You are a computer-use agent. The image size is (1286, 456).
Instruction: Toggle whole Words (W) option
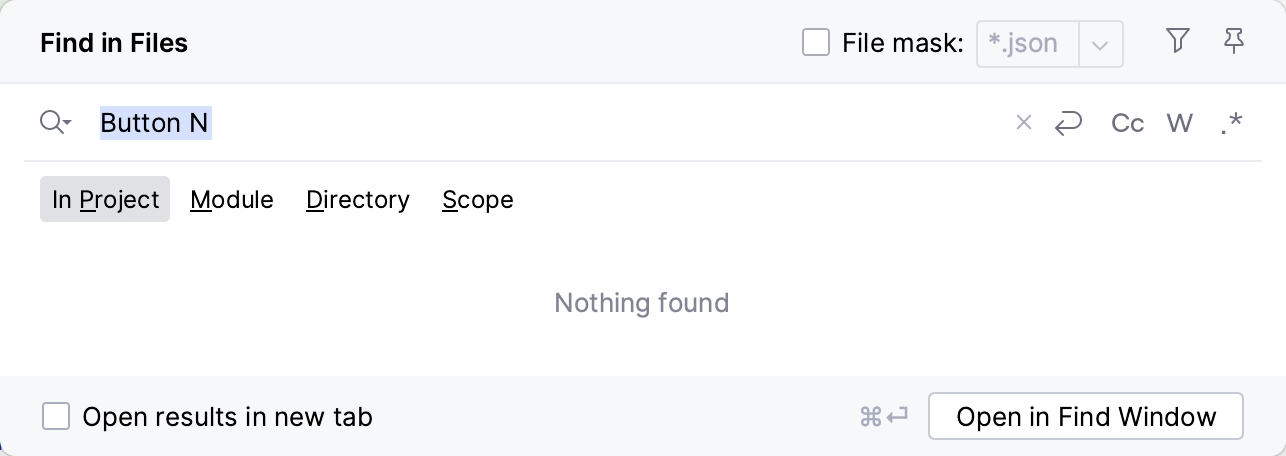pos(1180,123)
